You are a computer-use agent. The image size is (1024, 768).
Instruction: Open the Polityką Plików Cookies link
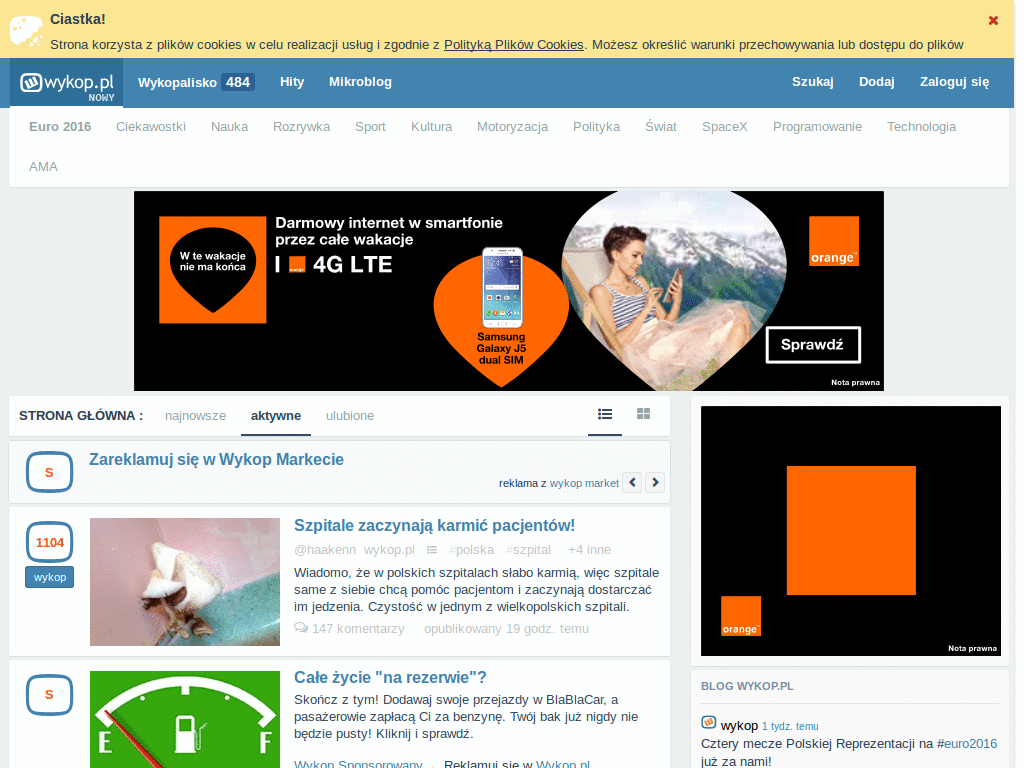(513, 44)
